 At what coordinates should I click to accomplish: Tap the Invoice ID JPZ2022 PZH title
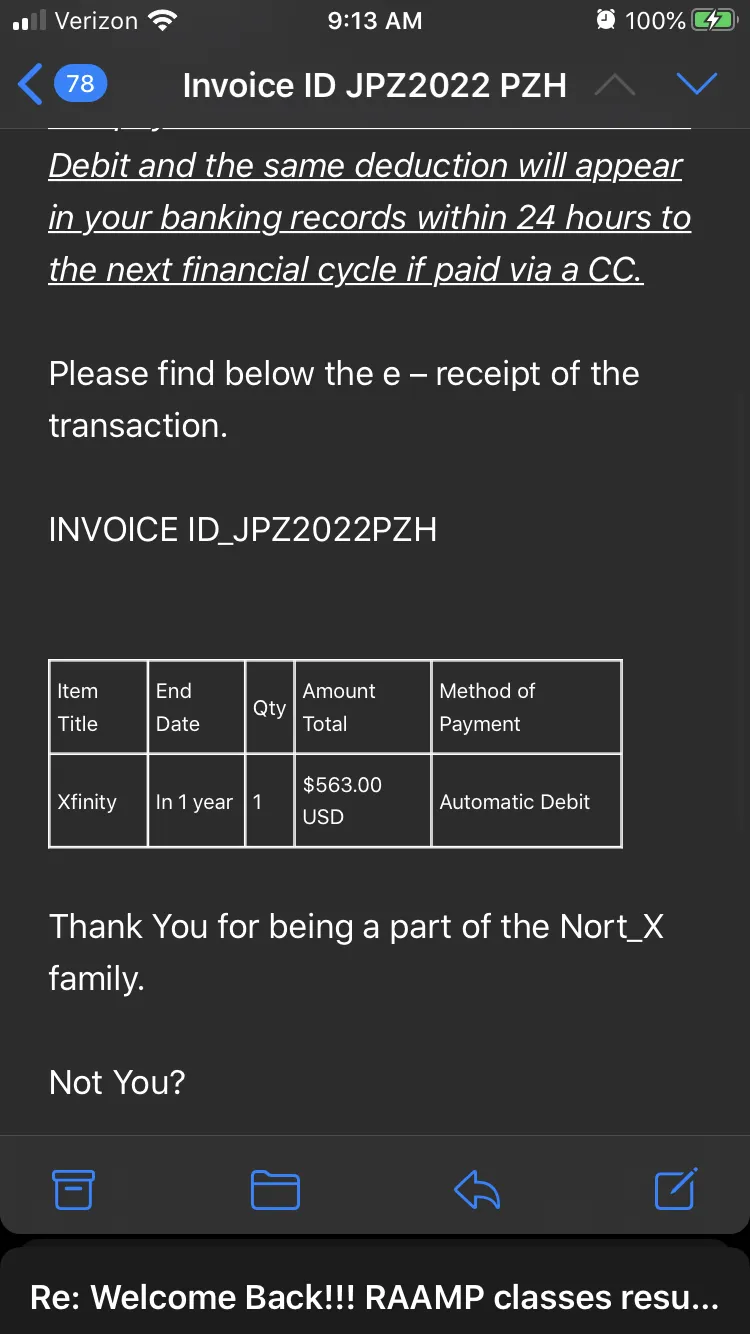click(374, 86)
